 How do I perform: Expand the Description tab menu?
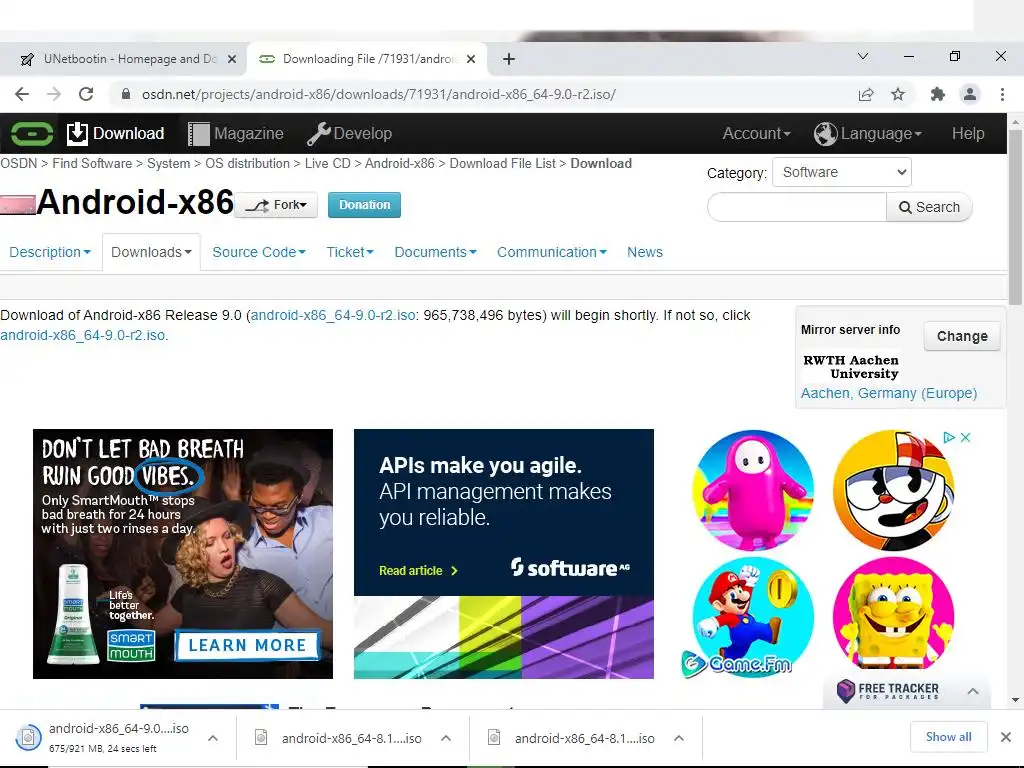50,252
